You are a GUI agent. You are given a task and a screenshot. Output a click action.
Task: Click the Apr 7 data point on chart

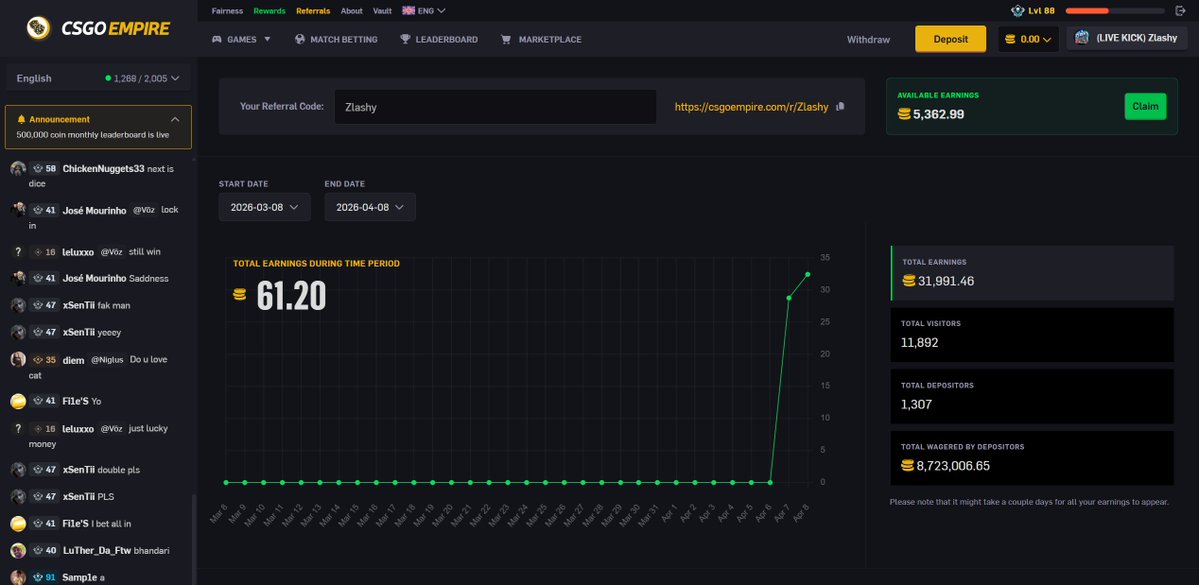(789, 297)
